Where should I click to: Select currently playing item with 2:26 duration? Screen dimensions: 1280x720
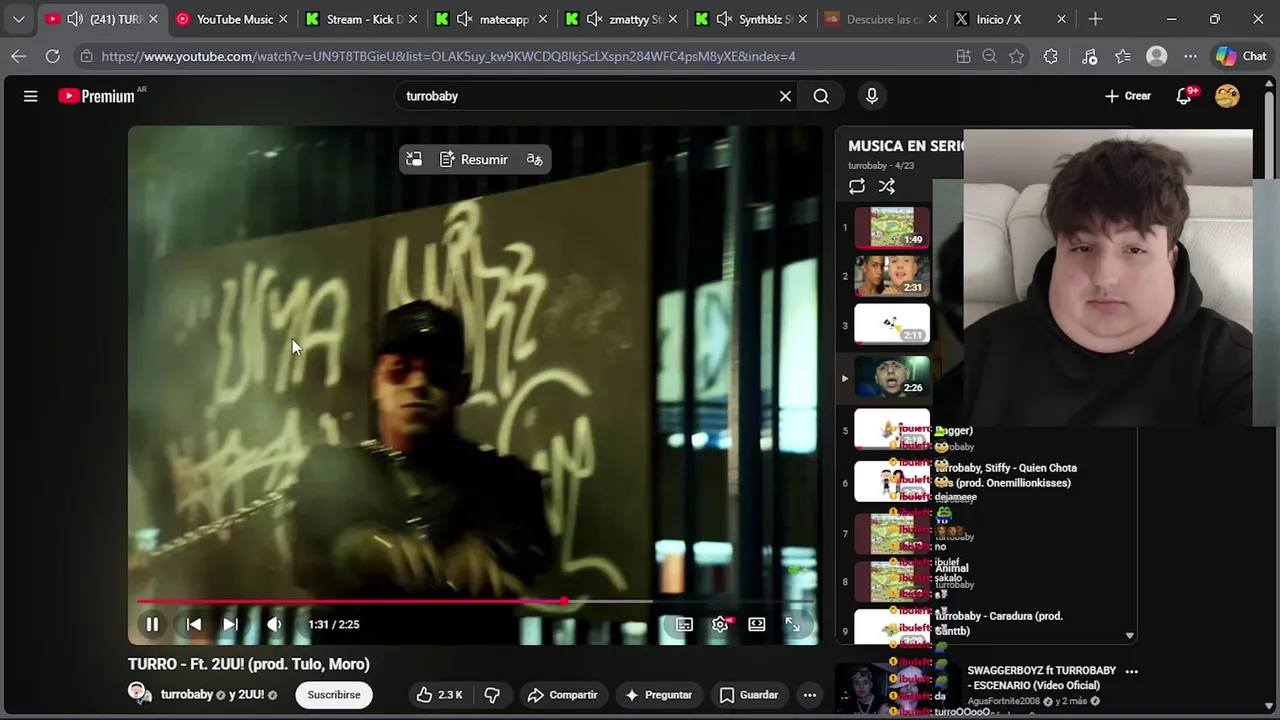pyautogui.click(x=892, y=376)
